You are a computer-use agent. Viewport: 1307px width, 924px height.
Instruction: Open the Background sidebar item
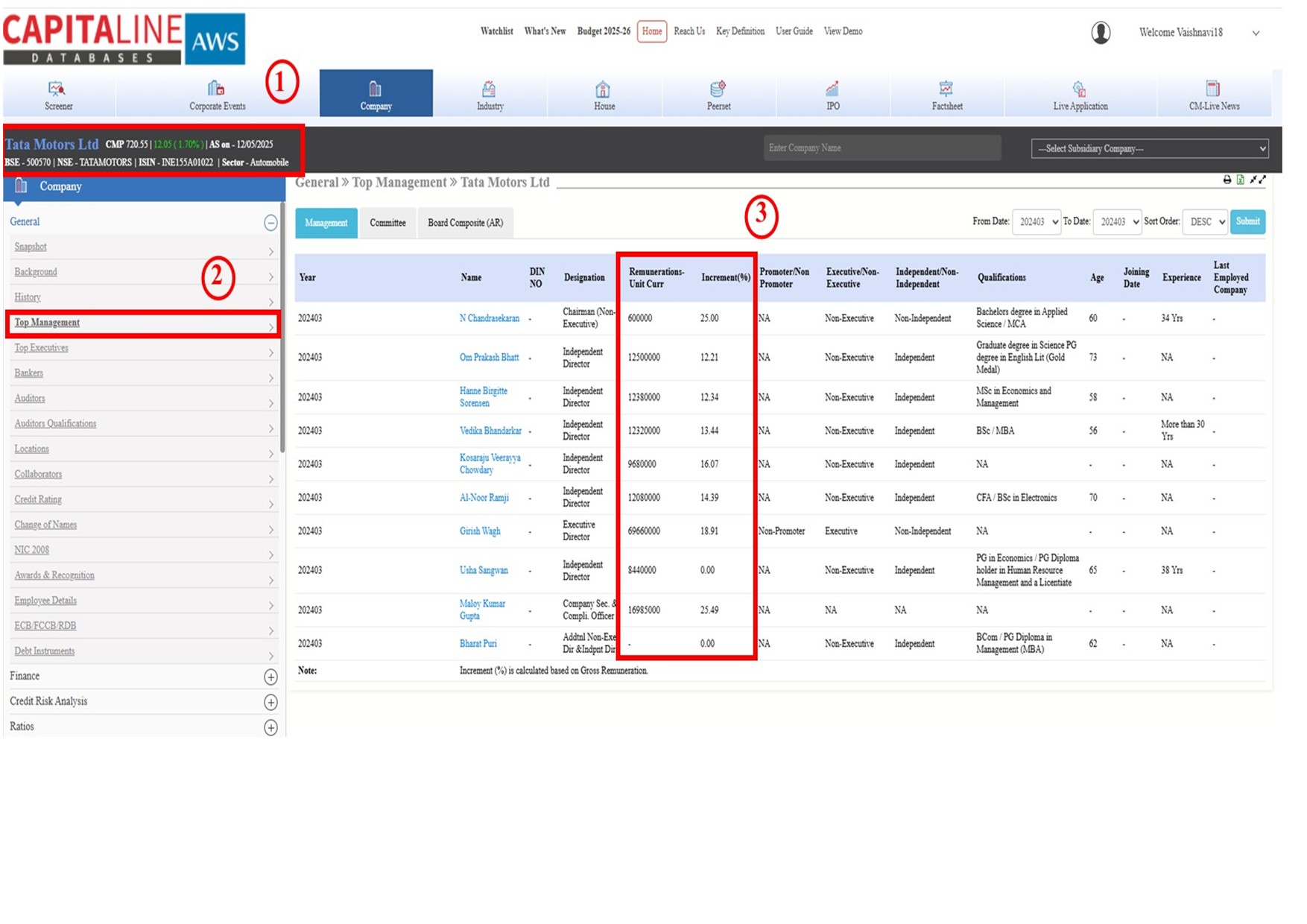click(36, 272)
